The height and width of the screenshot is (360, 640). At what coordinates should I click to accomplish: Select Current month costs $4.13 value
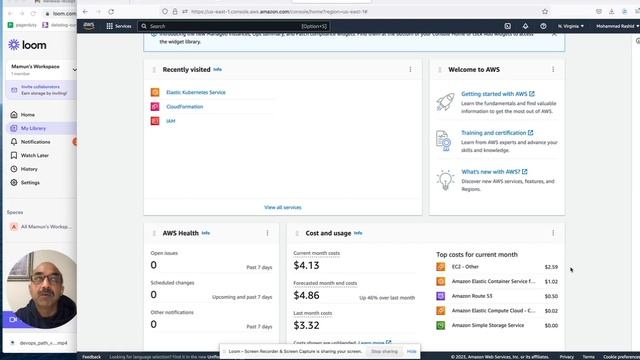click(x=306, y=265)
